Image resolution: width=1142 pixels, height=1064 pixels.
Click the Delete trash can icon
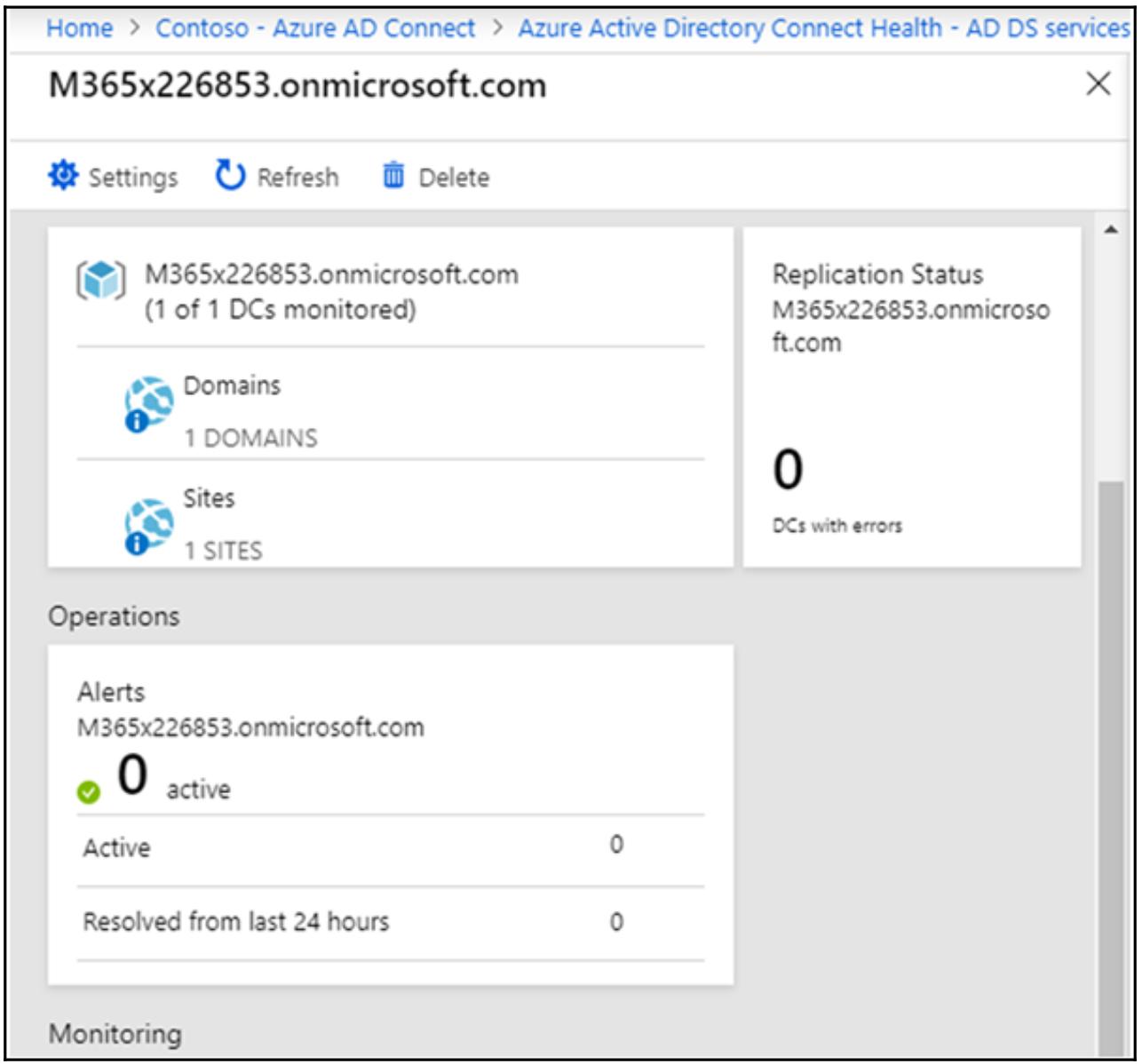[393, 176]
